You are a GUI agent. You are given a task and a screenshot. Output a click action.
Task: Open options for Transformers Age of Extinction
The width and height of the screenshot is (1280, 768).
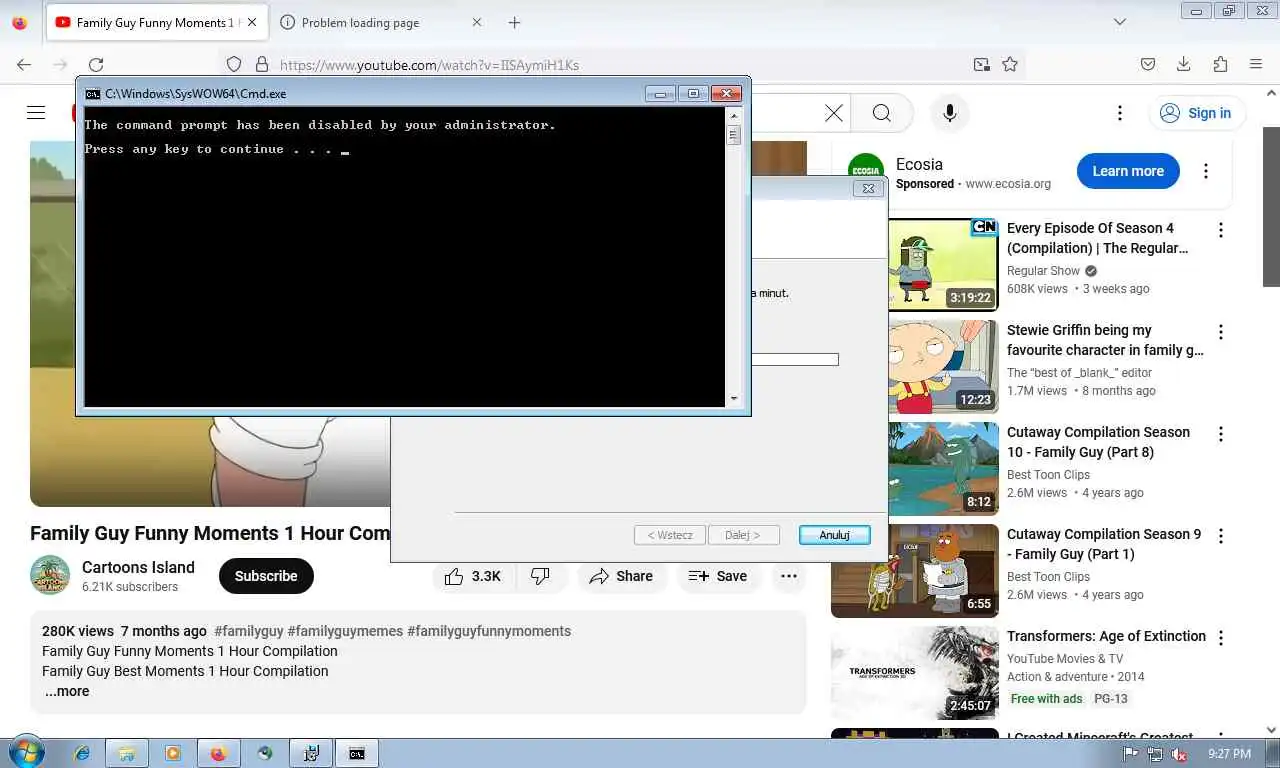coord(1220,638)
